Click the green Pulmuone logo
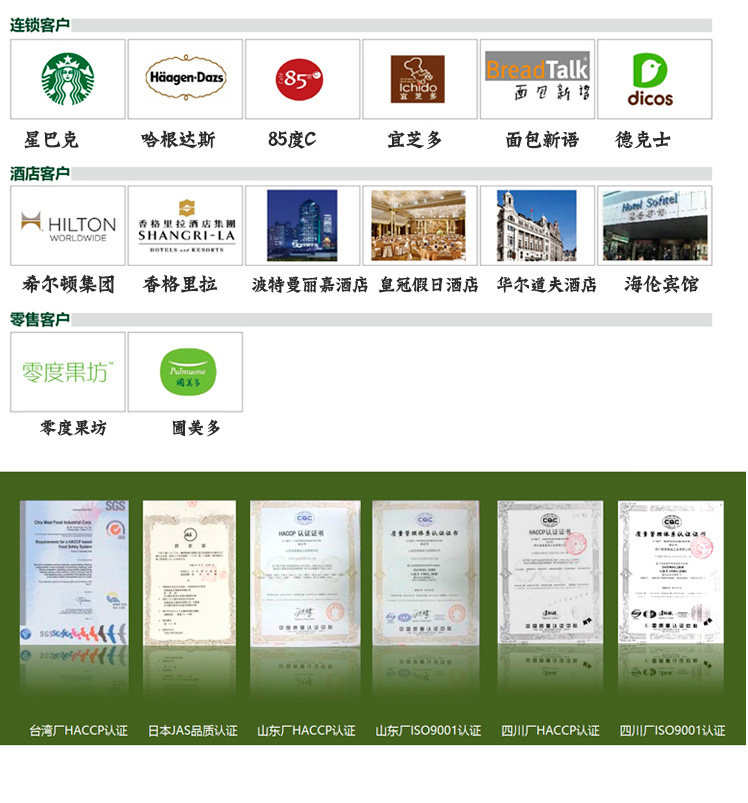The width and height of the screenshot is (748, 803). (188, 372)
